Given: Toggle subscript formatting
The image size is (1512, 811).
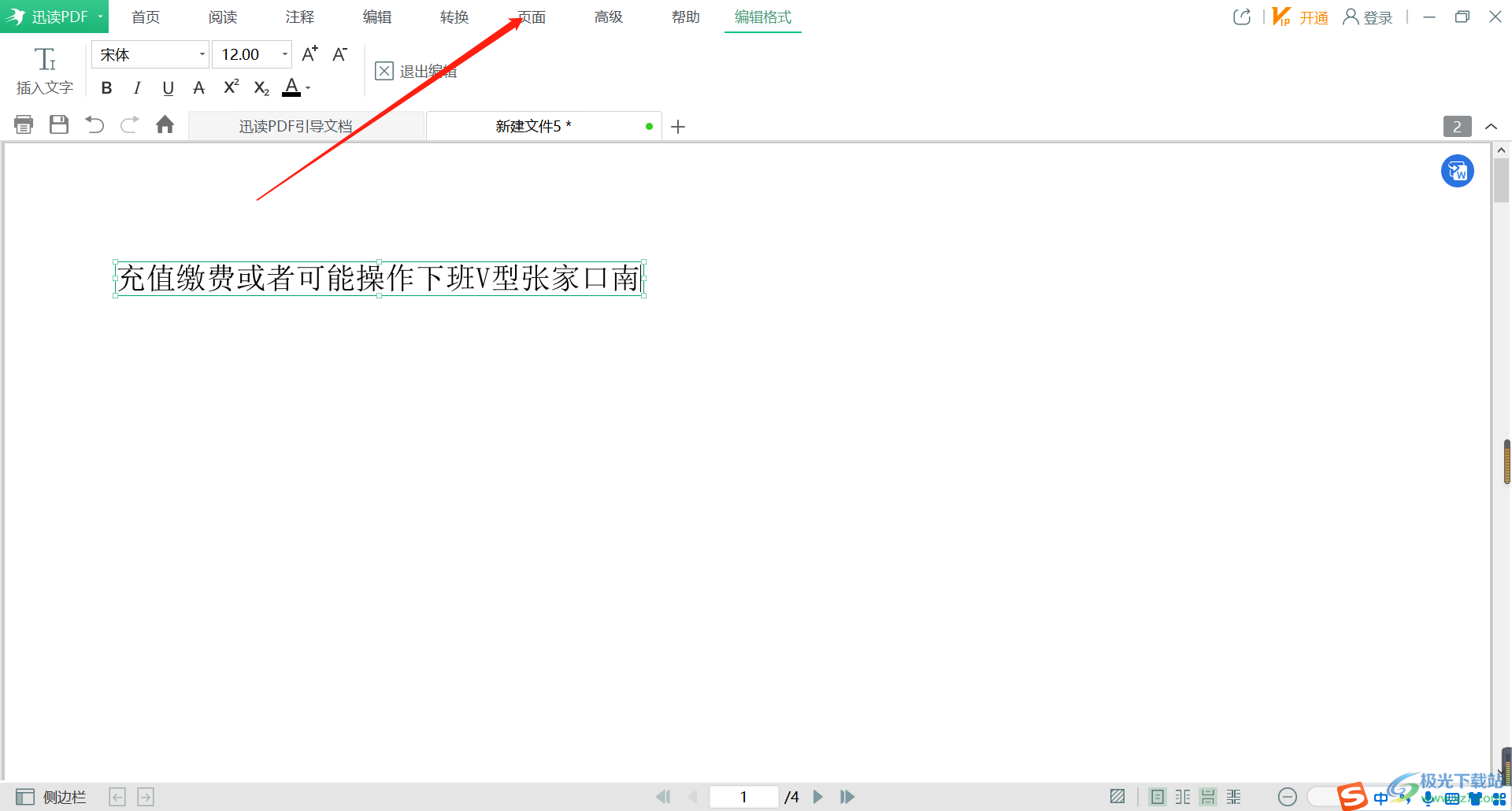Looking at the screenshot, I should pos(261,88).
